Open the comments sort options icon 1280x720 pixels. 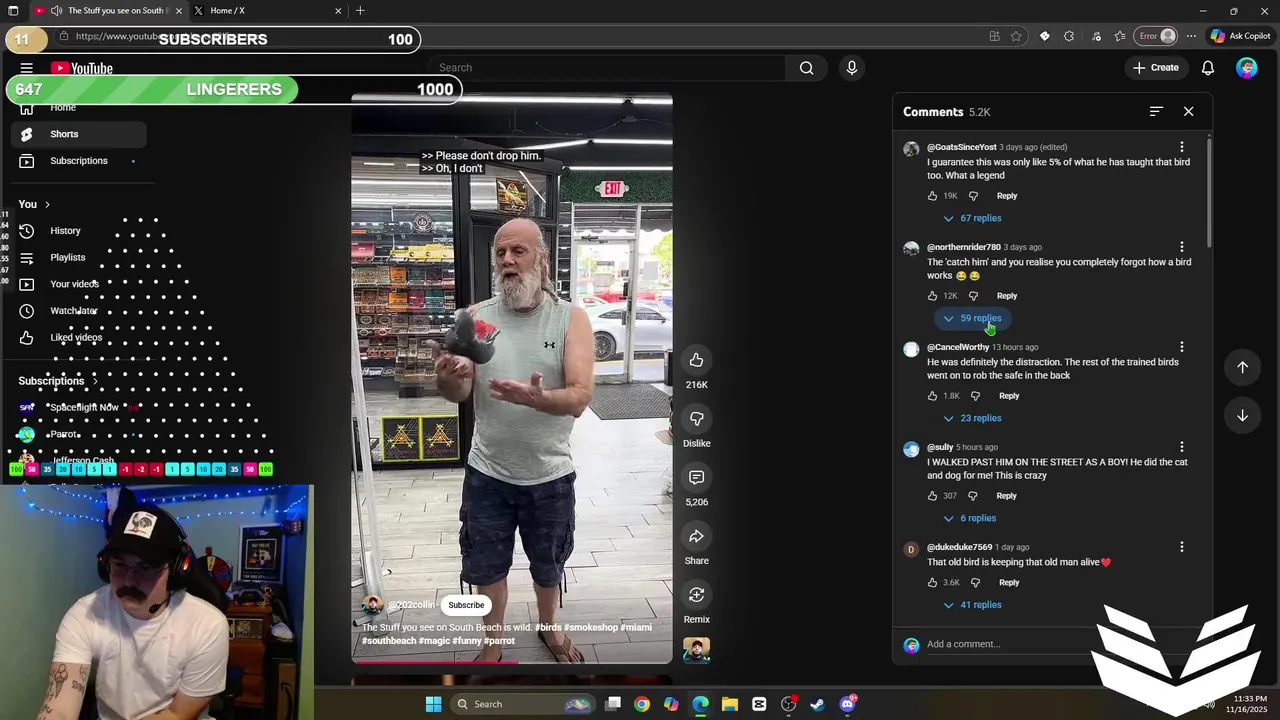[1156, 112]
